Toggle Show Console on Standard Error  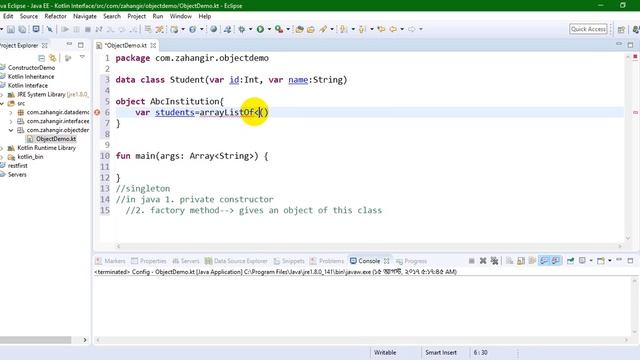pyautogui.click(x=556, y=260)
